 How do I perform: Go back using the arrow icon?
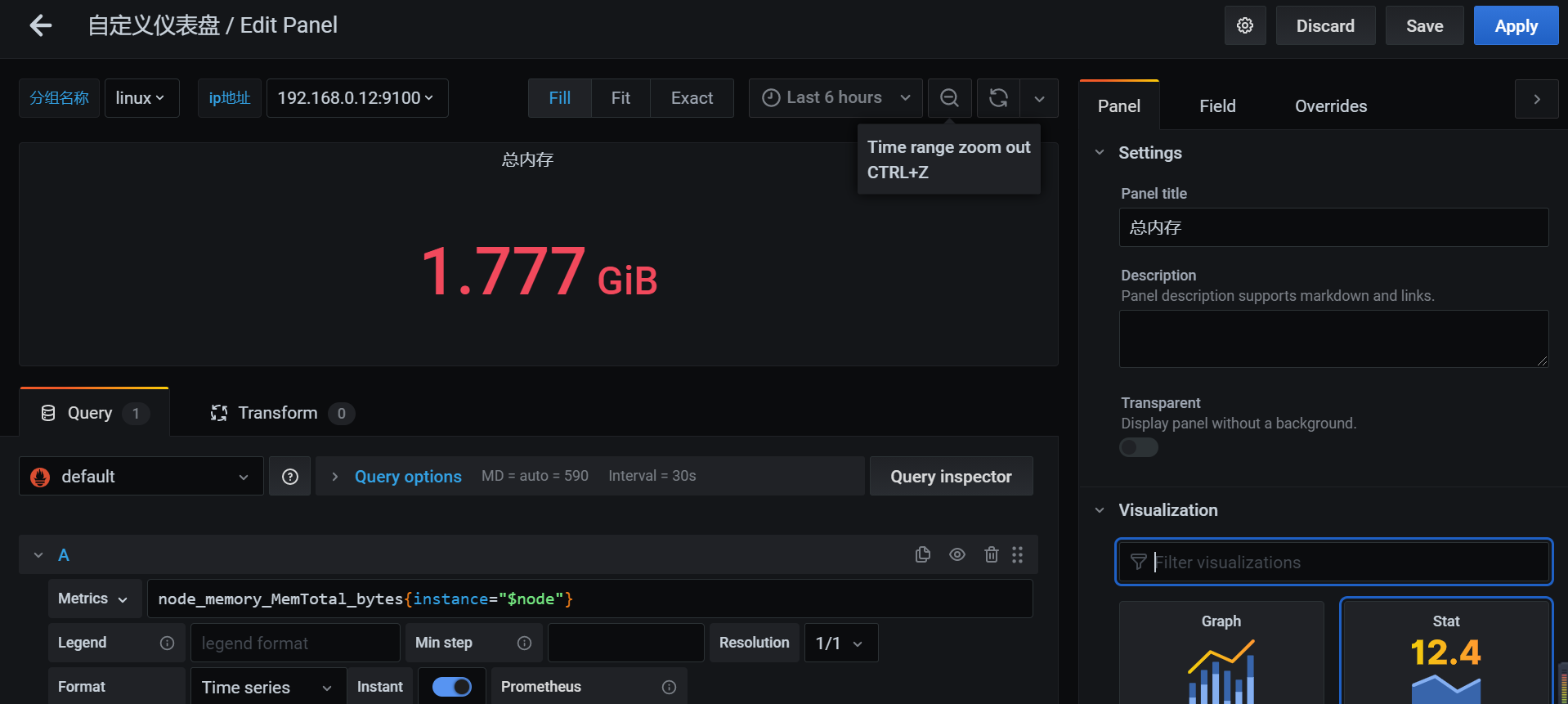(x=40, y=25)
